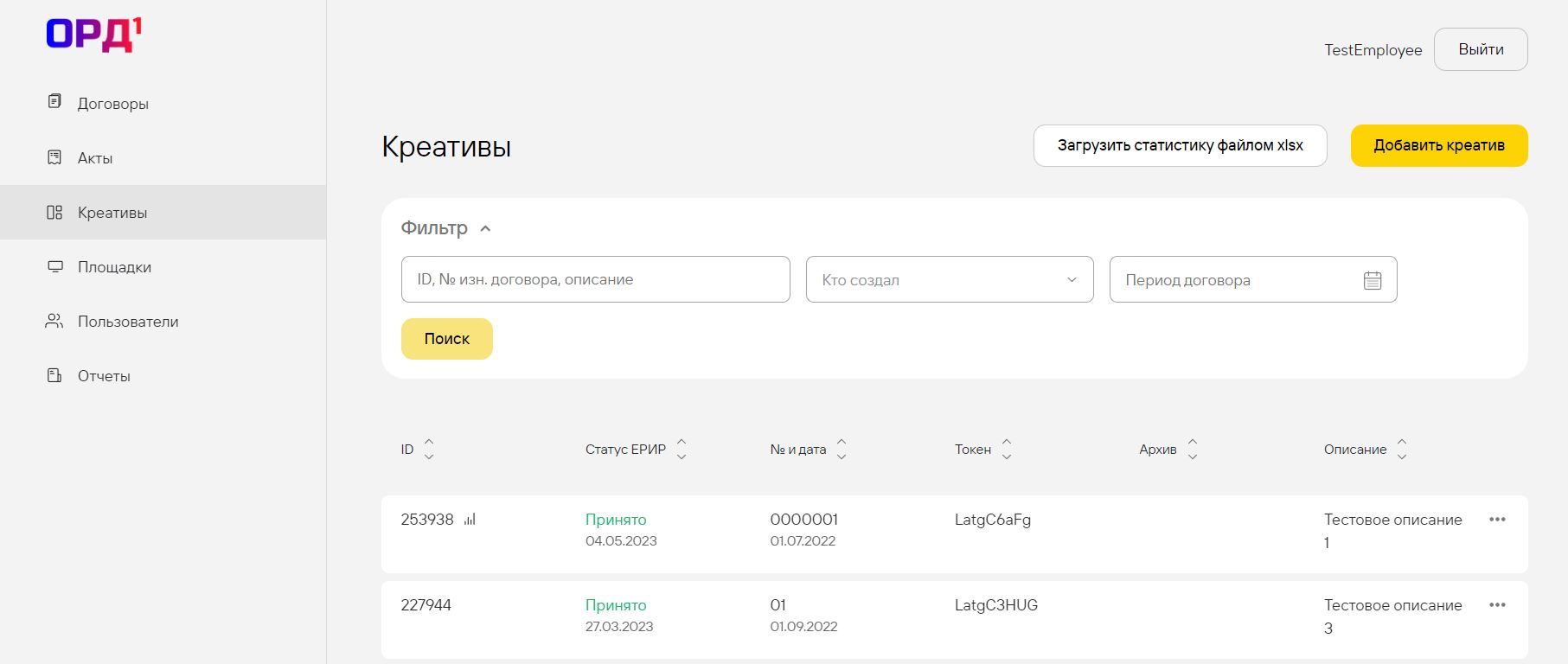The height and width of the screenshot is (664, 1568).
Task: Click Загрузить статистику файлом xlsx
Action: pos(1180,145)
